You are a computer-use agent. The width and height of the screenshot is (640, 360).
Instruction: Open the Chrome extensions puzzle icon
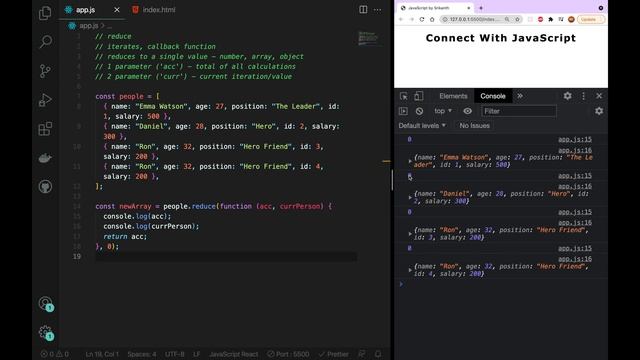pyautogui.click(x=551, y=19)
